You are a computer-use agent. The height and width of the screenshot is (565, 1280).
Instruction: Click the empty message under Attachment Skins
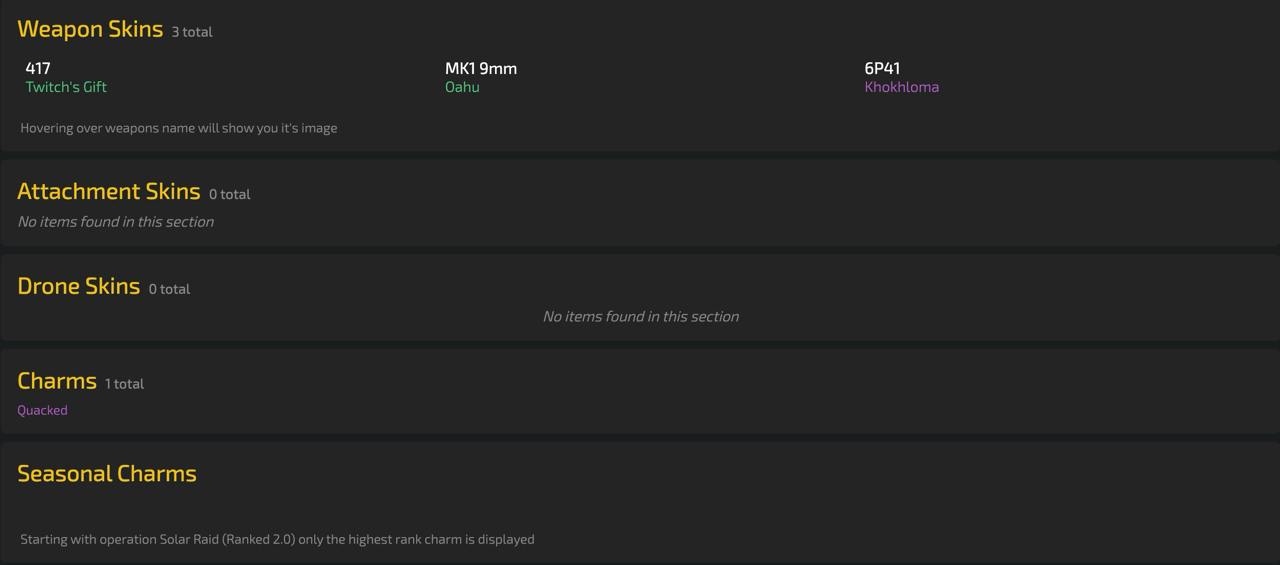116,222
